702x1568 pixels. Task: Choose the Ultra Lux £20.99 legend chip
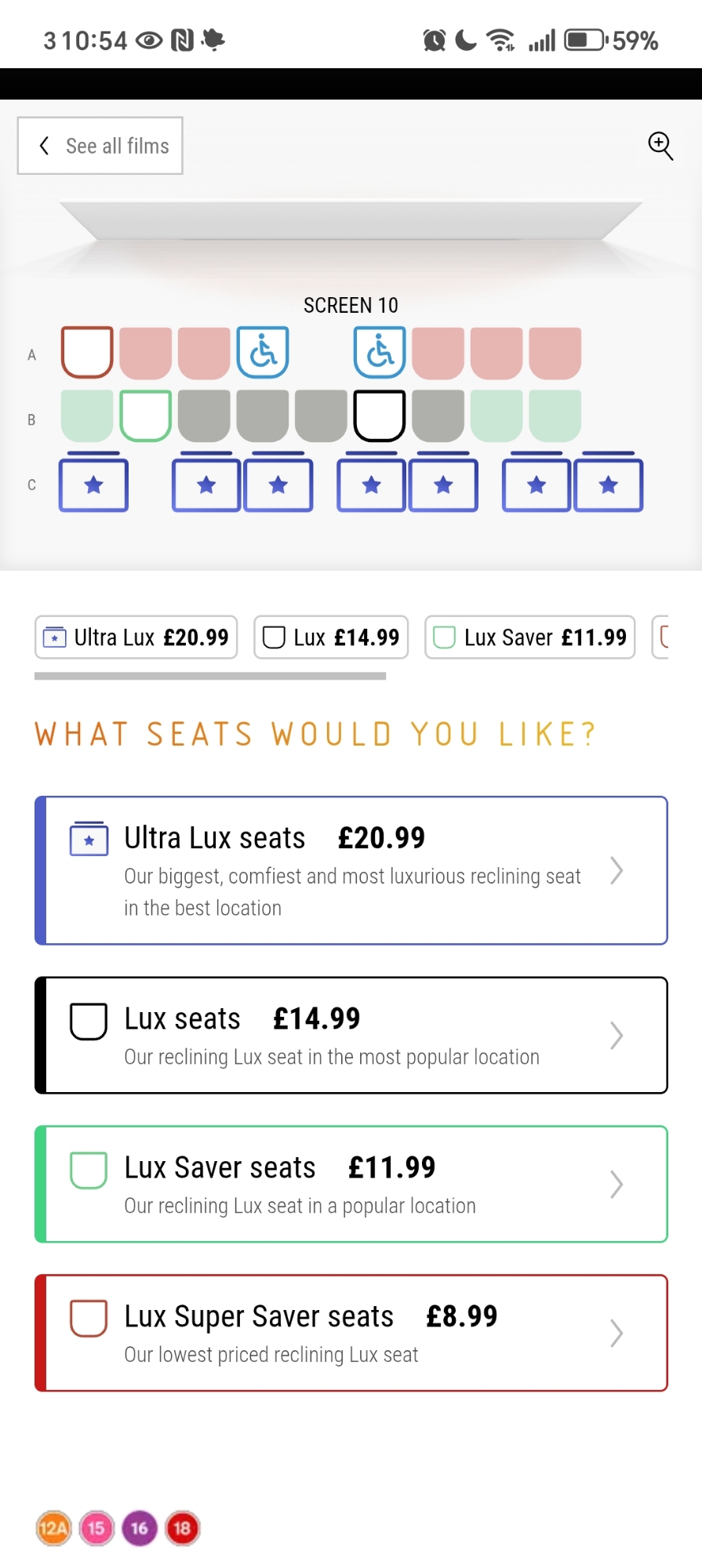pyautogui.click(x=136, y=637)
